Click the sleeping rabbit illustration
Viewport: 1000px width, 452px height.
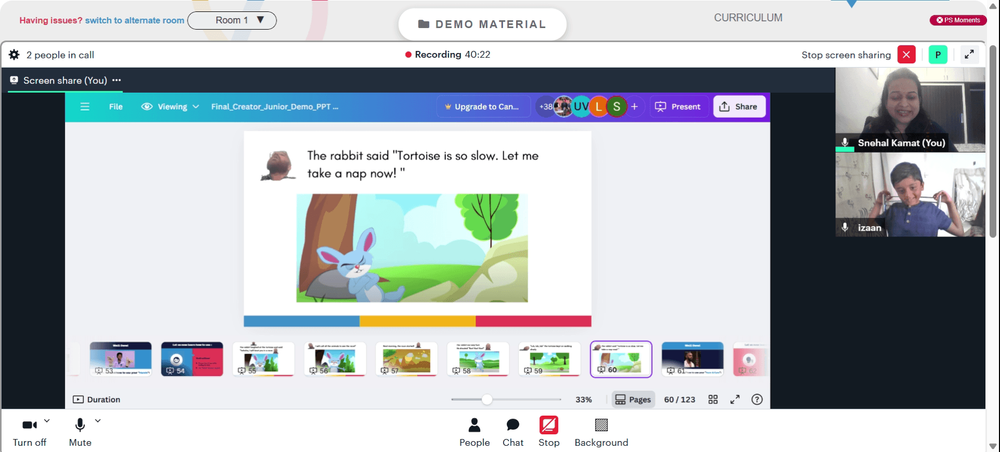pyautogui.click(x=412, y=248)
